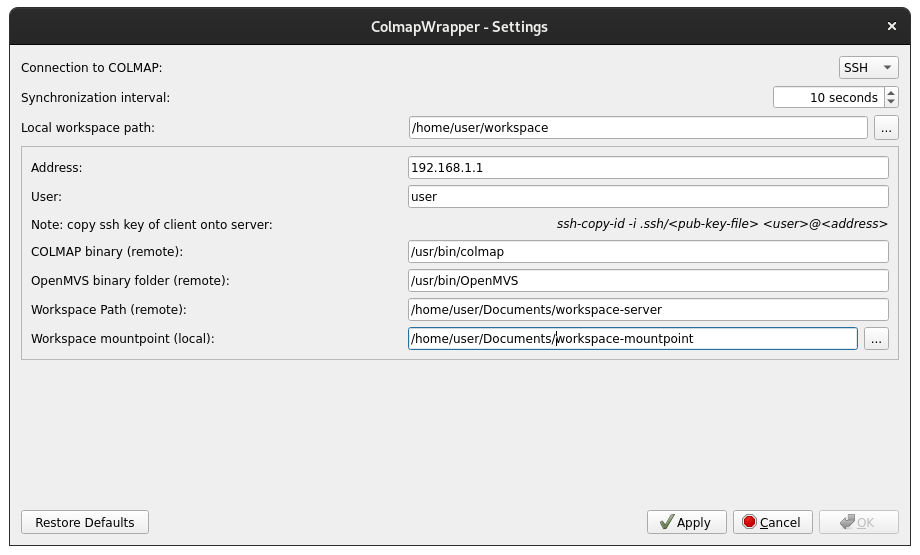
Task: Open the Connection to COLMAP dropdown
Action: 868,68
